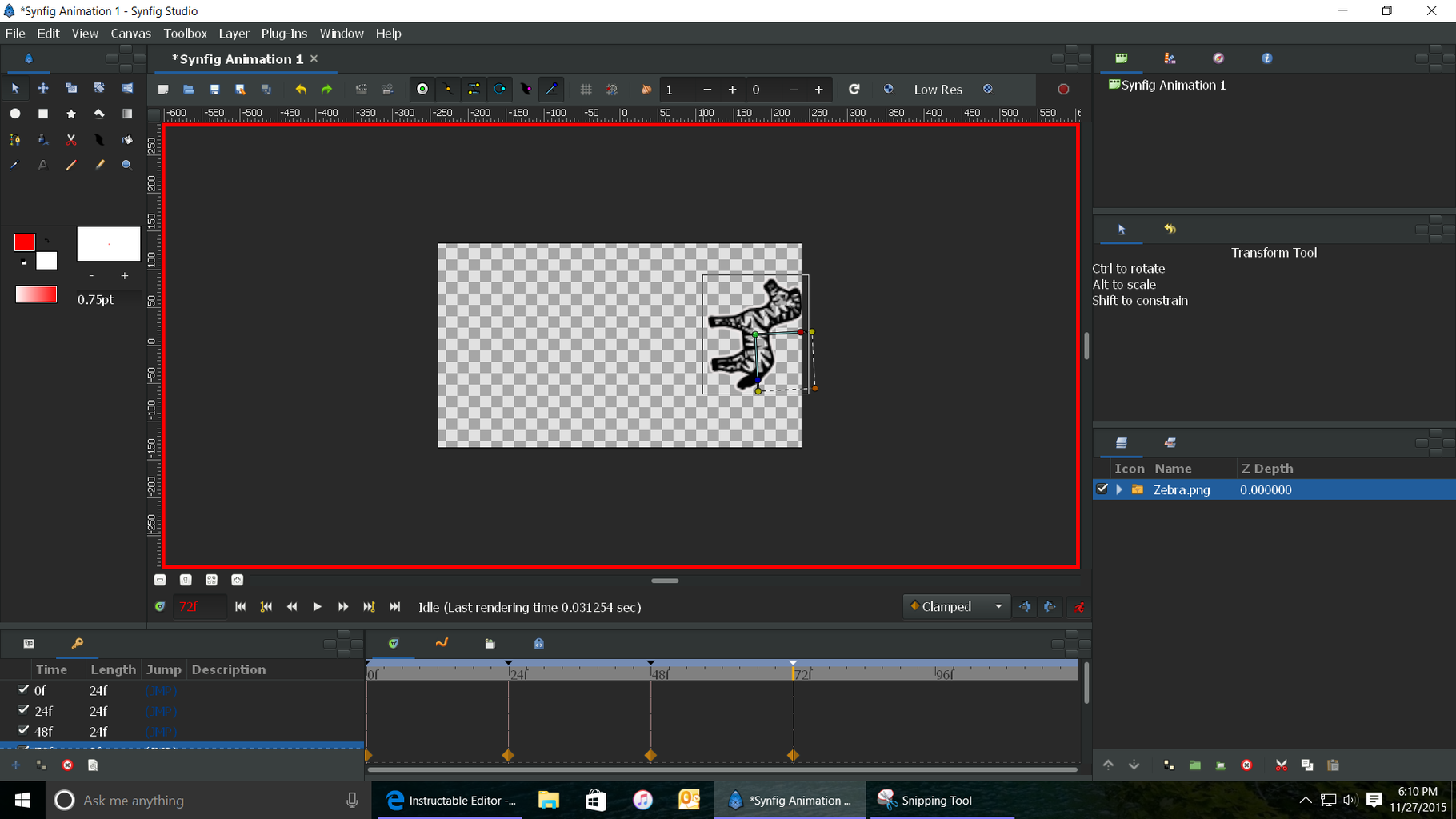Toggle the keyframe checkbox at 0f
This screenshot has height=819, width=1456.
point(23,690)
